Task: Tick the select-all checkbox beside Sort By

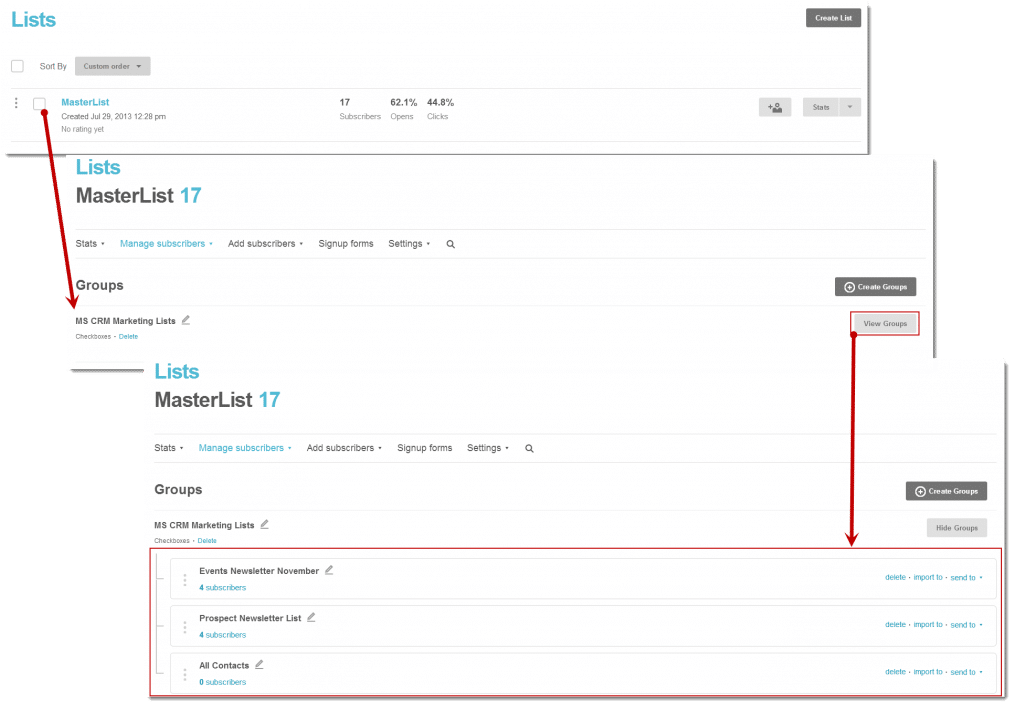Action: click(x=17, y=66)
